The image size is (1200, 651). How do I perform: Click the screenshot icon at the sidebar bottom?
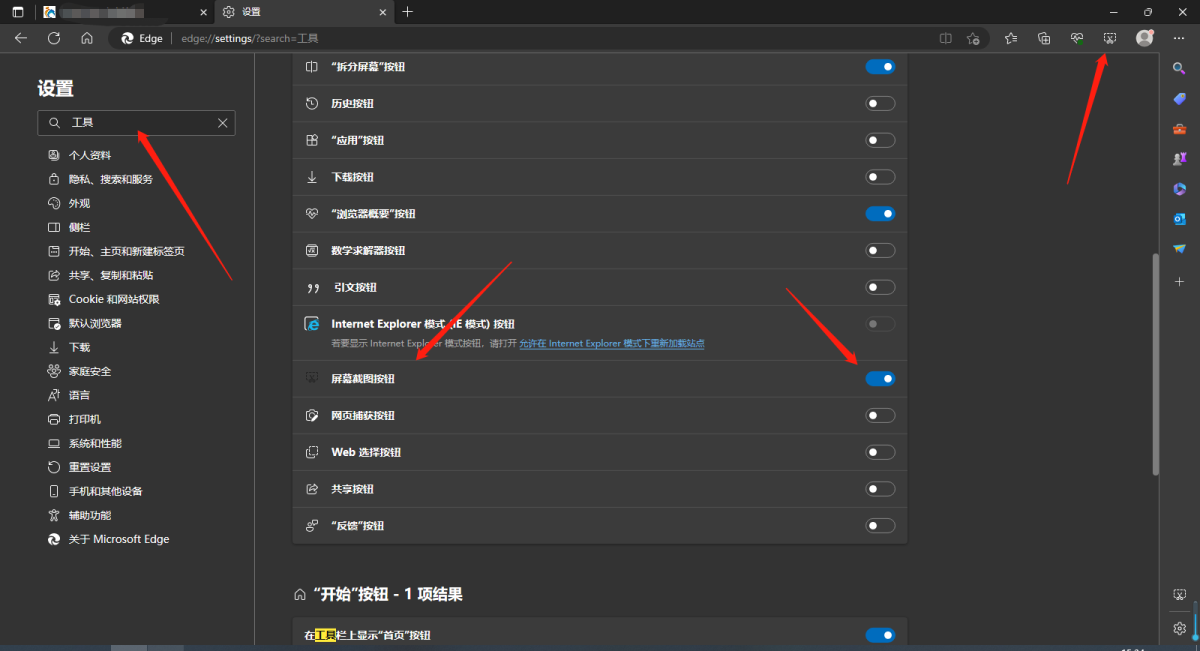point(1179,595)
